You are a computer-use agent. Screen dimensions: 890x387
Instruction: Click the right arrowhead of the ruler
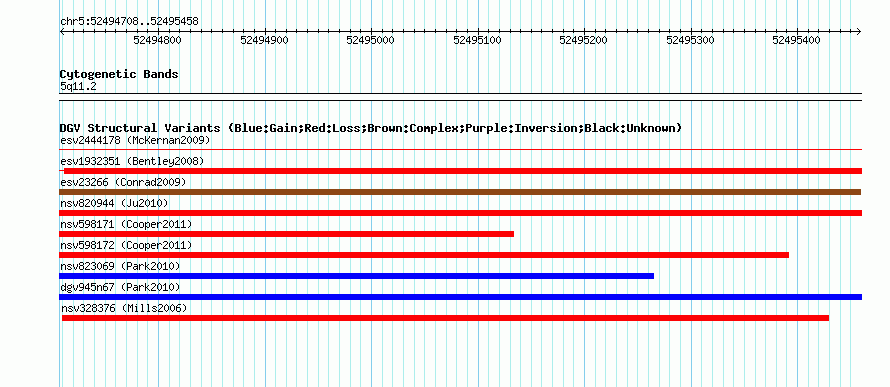tap(859, 31)
